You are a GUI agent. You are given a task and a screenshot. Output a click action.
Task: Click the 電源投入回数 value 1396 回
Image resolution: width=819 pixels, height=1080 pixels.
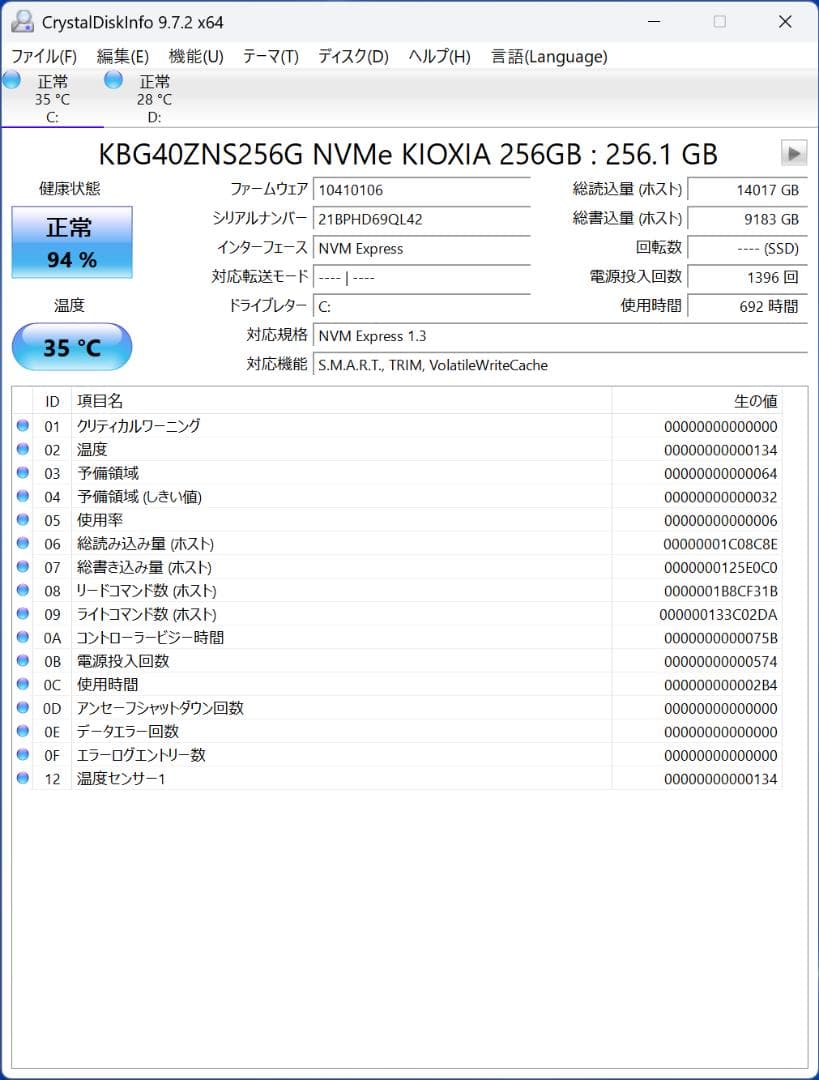[747, 278]
